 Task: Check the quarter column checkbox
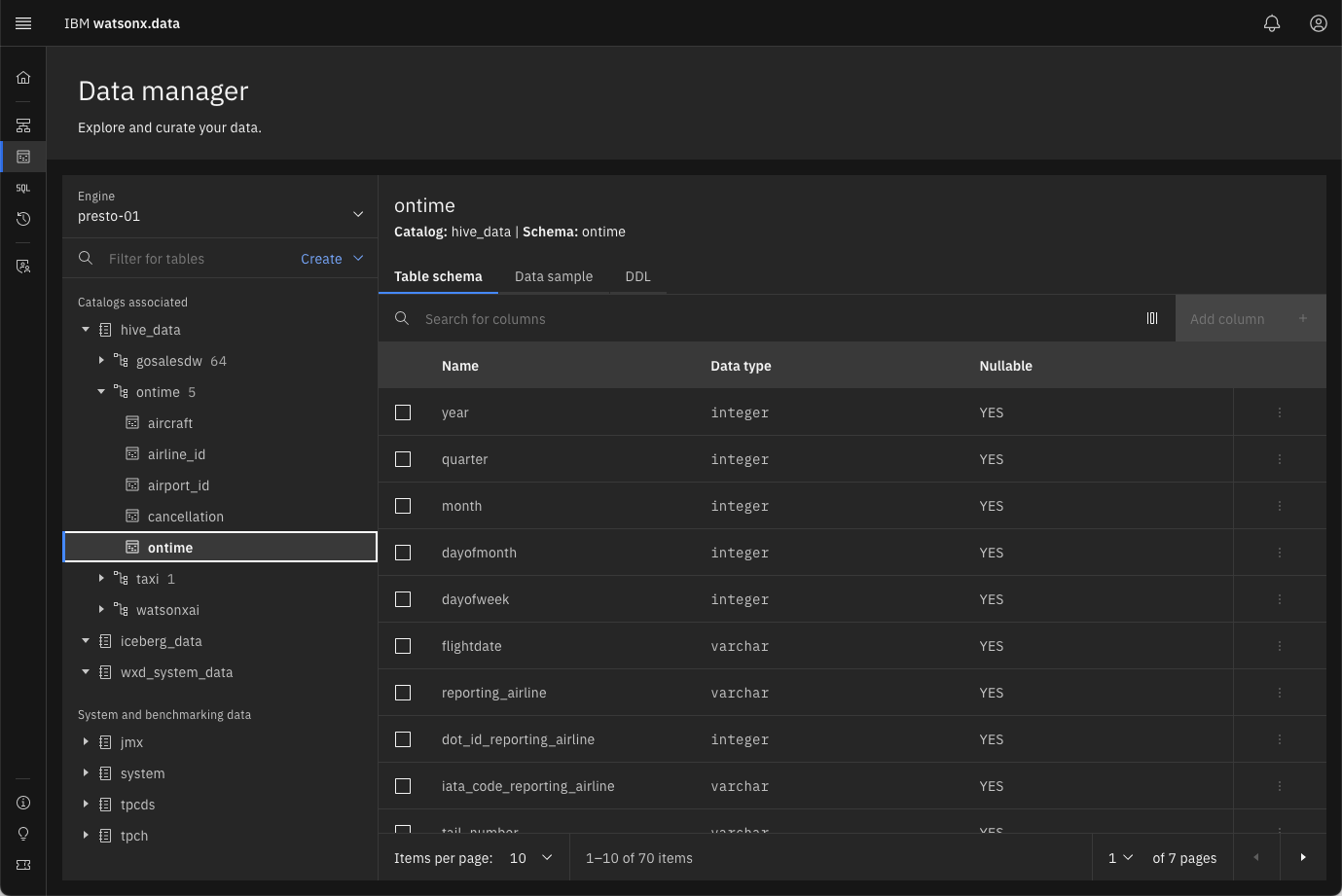tap(403, 459)
